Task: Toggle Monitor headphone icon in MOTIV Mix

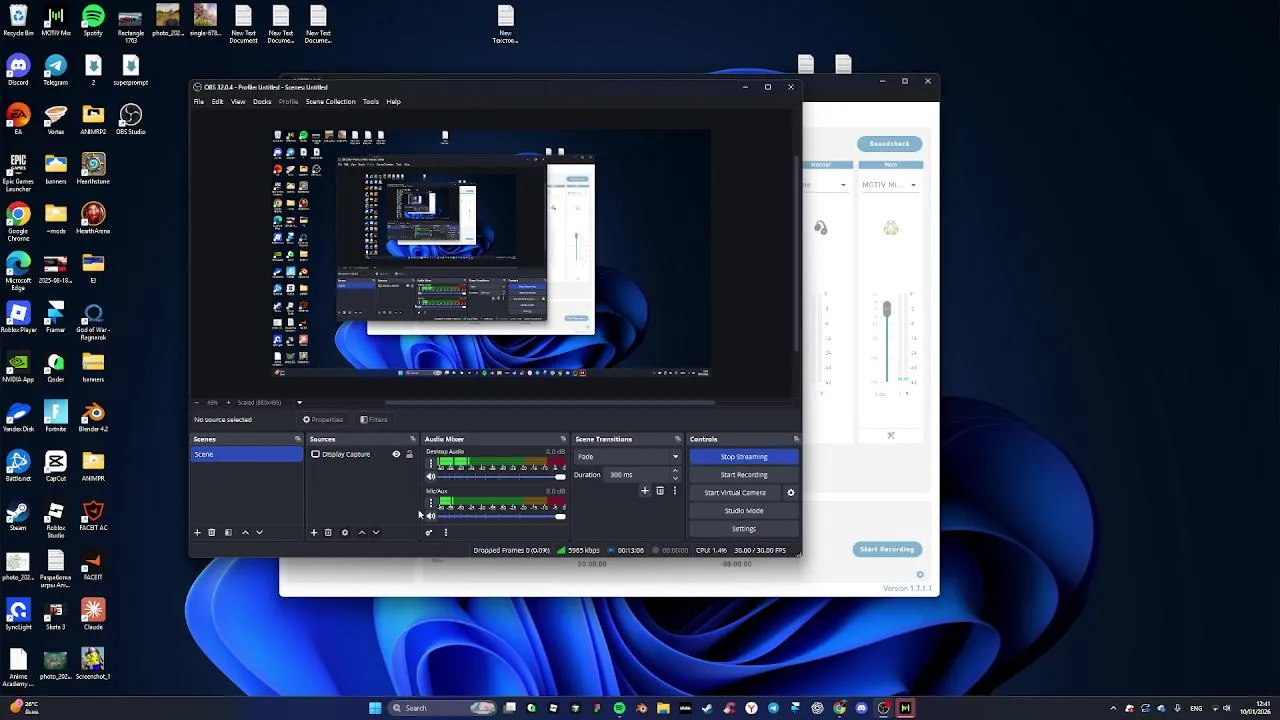Action: click(x=821, y=228)
